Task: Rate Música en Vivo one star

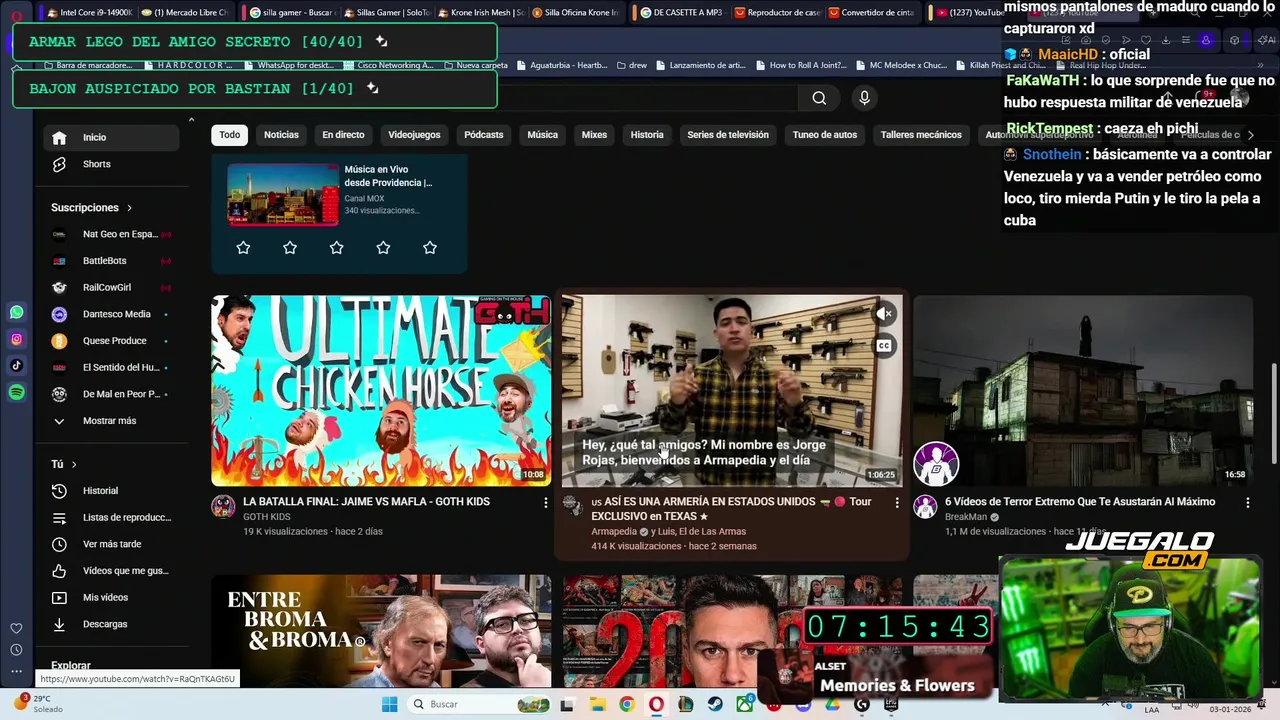Action: (243, 247)
